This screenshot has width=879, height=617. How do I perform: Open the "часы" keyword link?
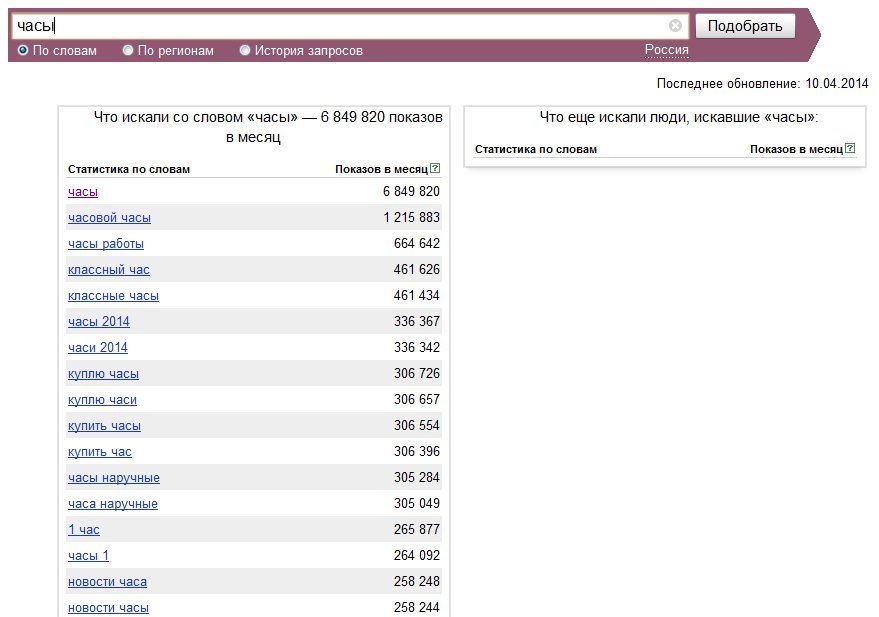(x=83, y=191)
